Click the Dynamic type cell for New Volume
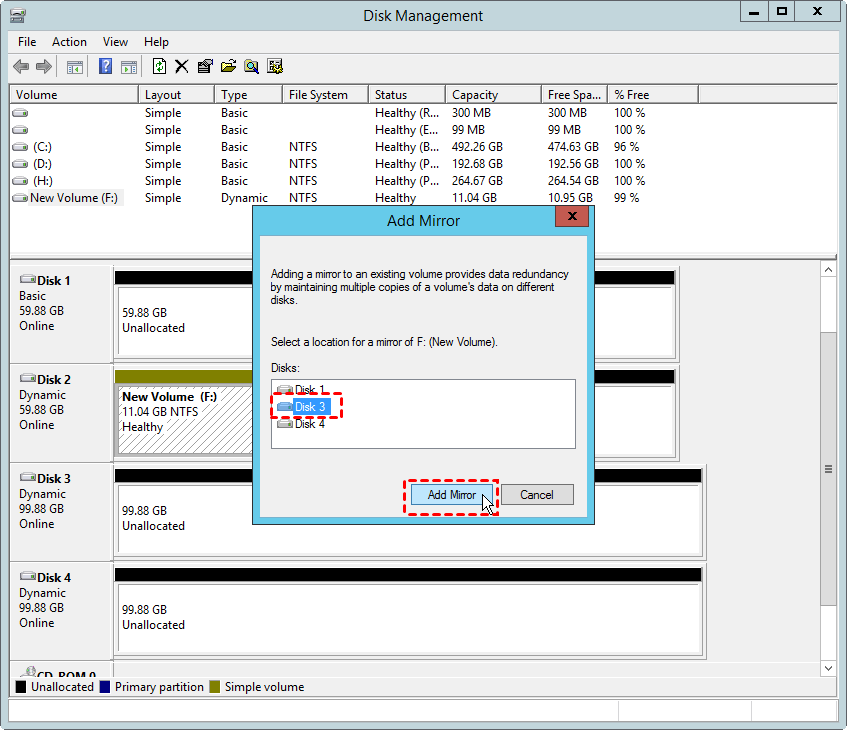 (244, 198)
